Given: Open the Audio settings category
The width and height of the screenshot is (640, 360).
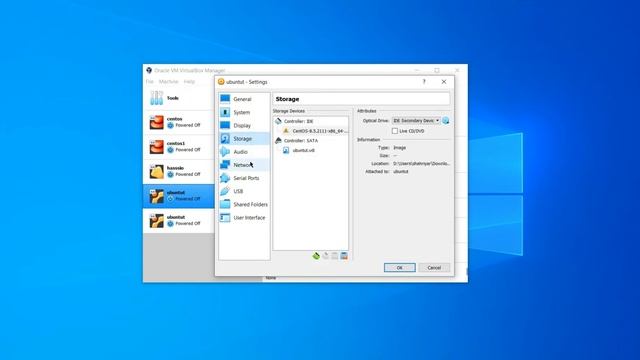Looking at the screenshot, I should 244,152.
